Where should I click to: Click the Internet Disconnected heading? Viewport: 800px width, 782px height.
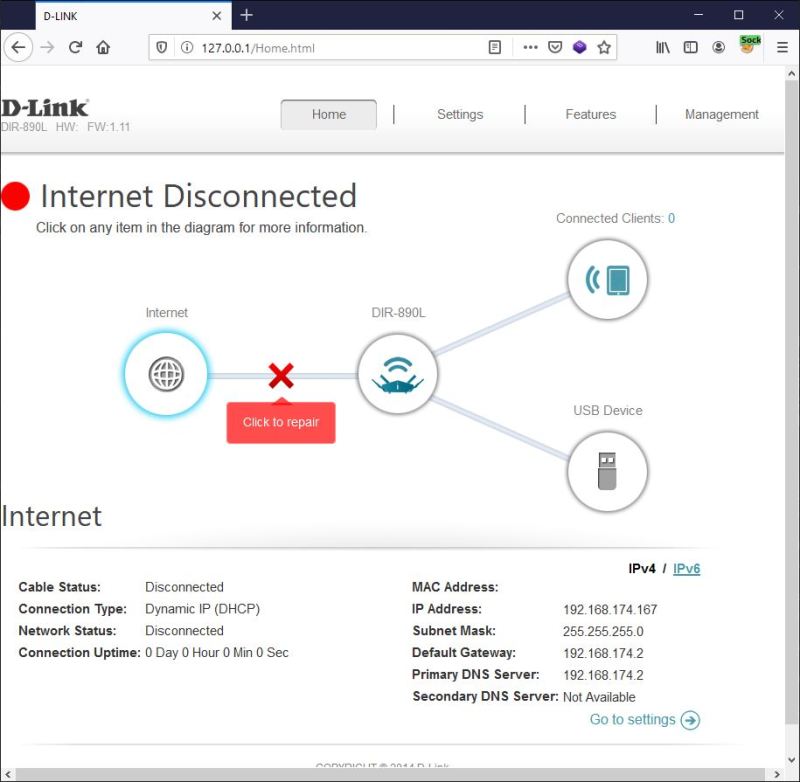(198, 196)
